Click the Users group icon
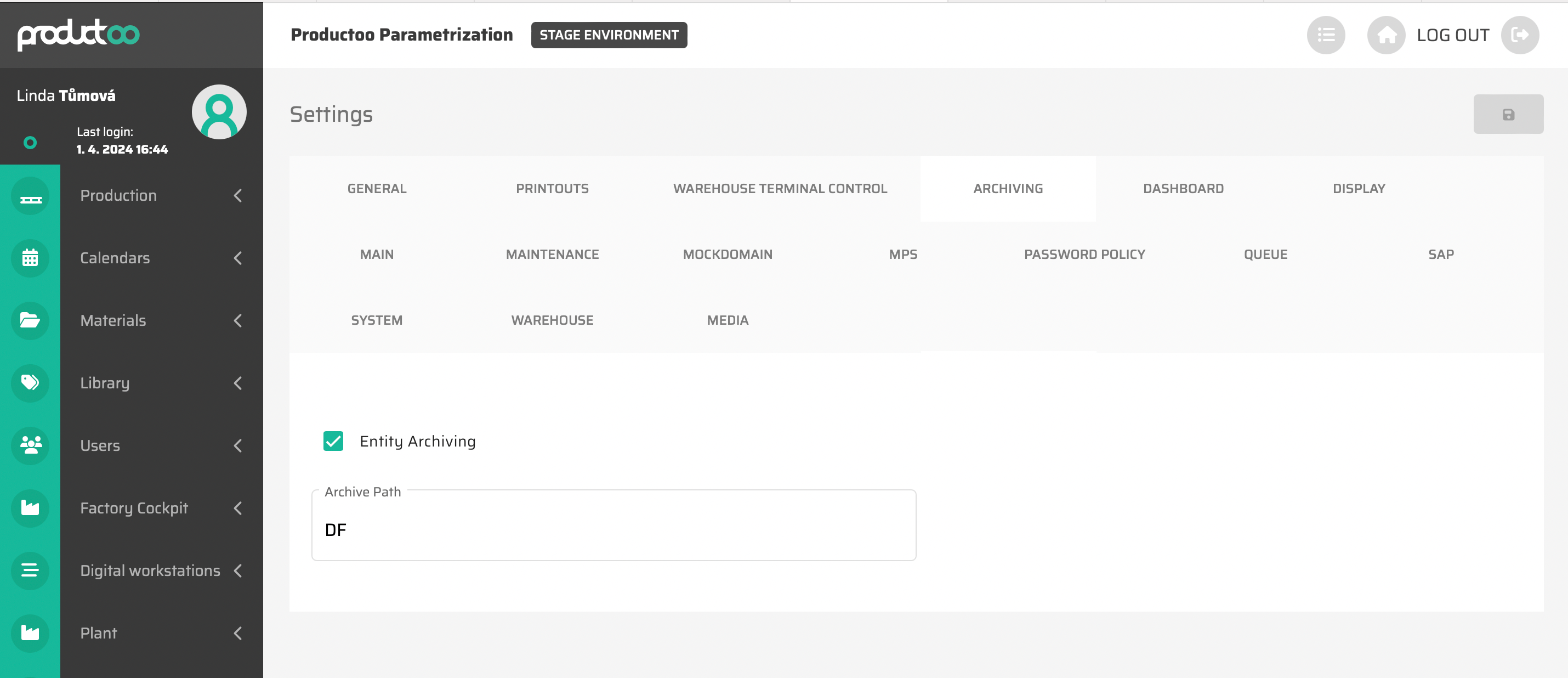The height and width of the screenshot is (678, 1568). (x=30, y=445)
